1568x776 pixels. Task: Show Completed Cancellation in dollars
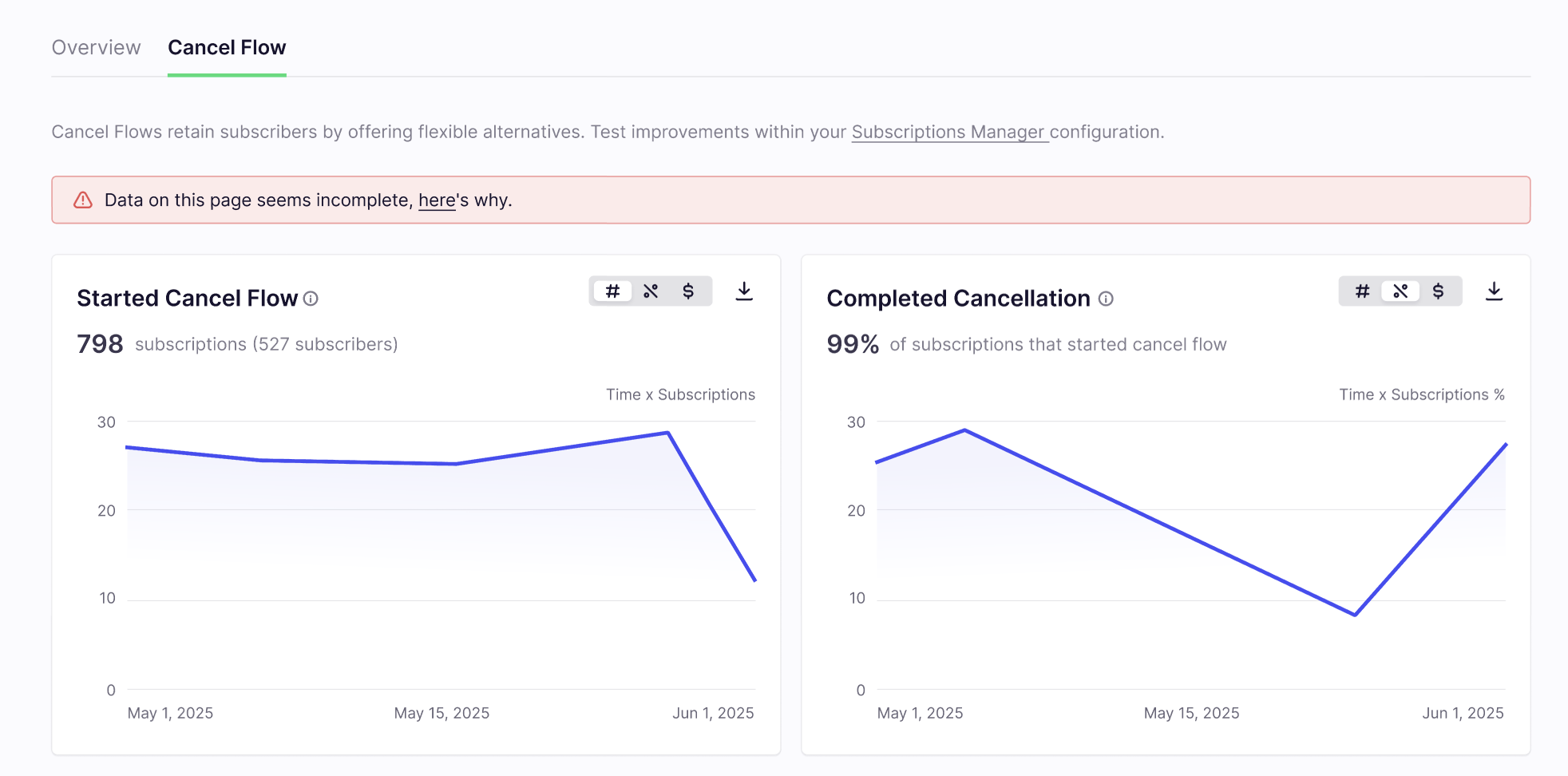coord(1438,291)
